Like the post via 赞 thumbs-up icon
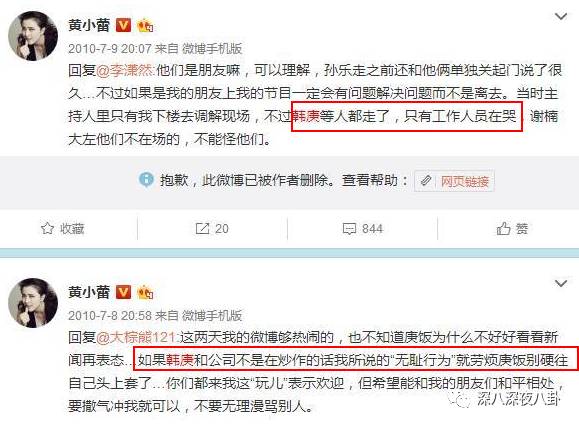The width and height of the screenshot is (579, 424). point(503,229)
